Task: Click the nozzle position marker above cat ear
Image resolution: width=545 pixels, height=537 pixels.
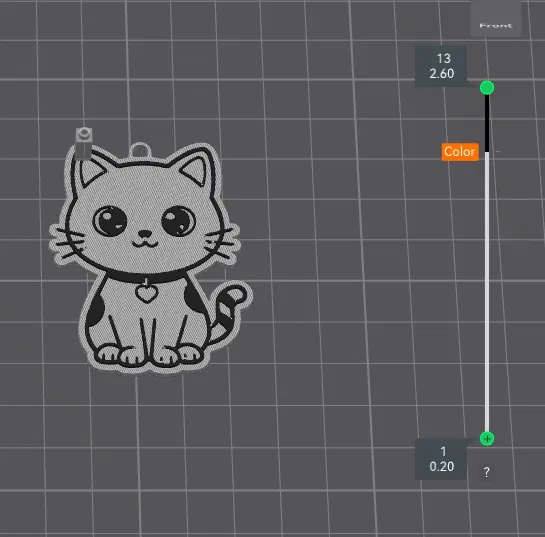Action: [x=84, y=143]
